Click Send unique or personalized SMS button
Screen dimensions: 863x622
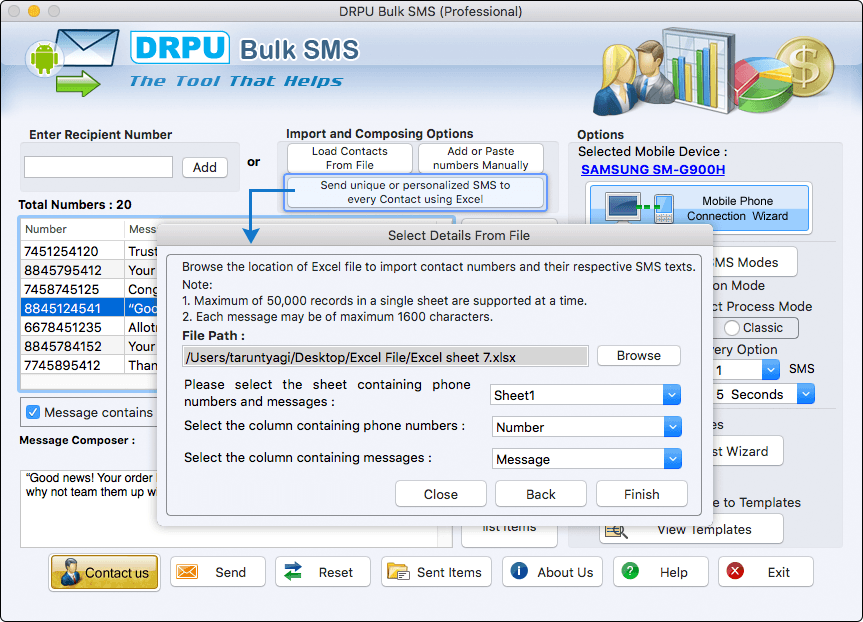click(x=416, y=192)
